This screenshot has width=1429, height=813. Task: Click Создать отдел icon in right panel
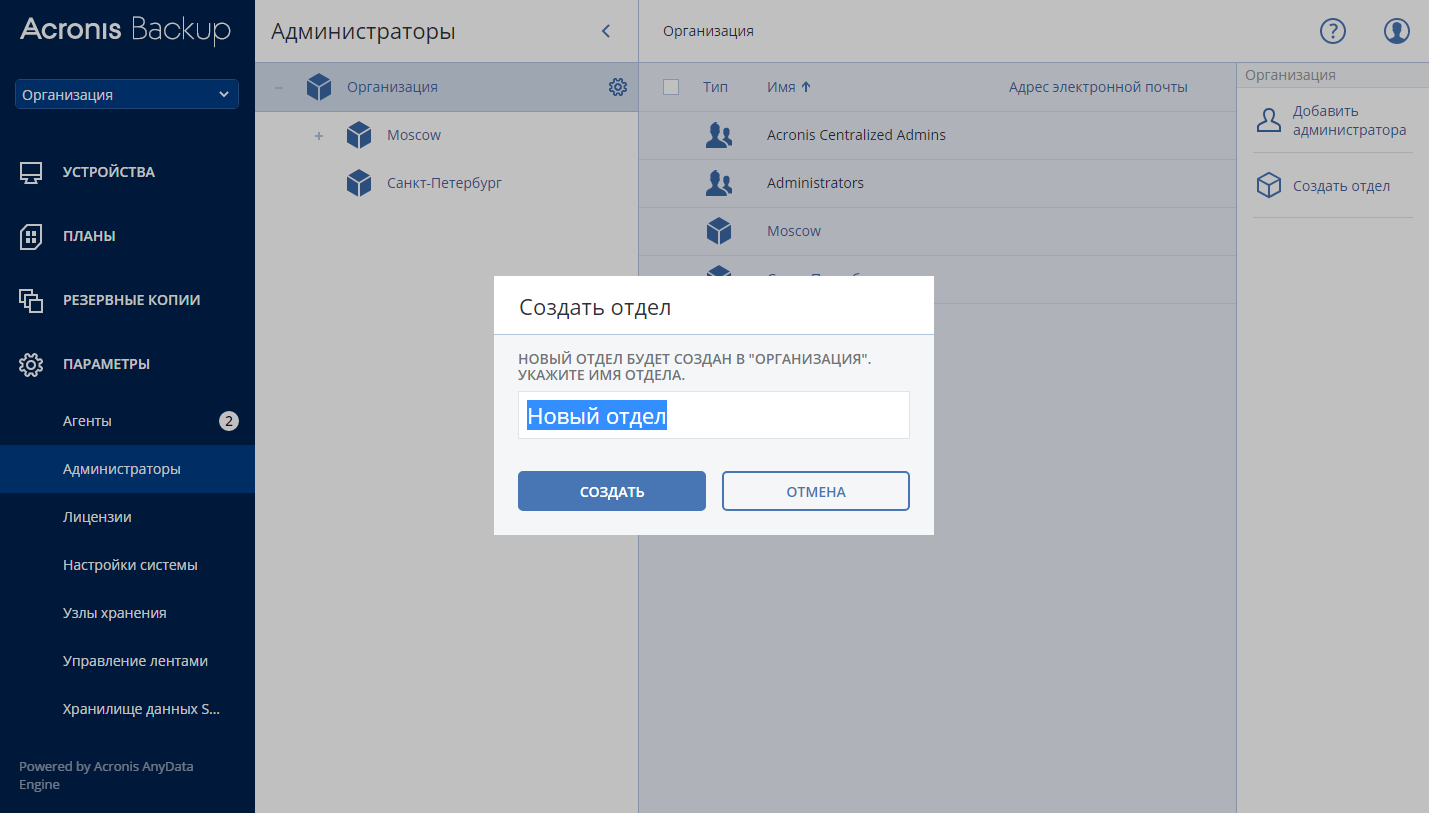point(1268,185)
